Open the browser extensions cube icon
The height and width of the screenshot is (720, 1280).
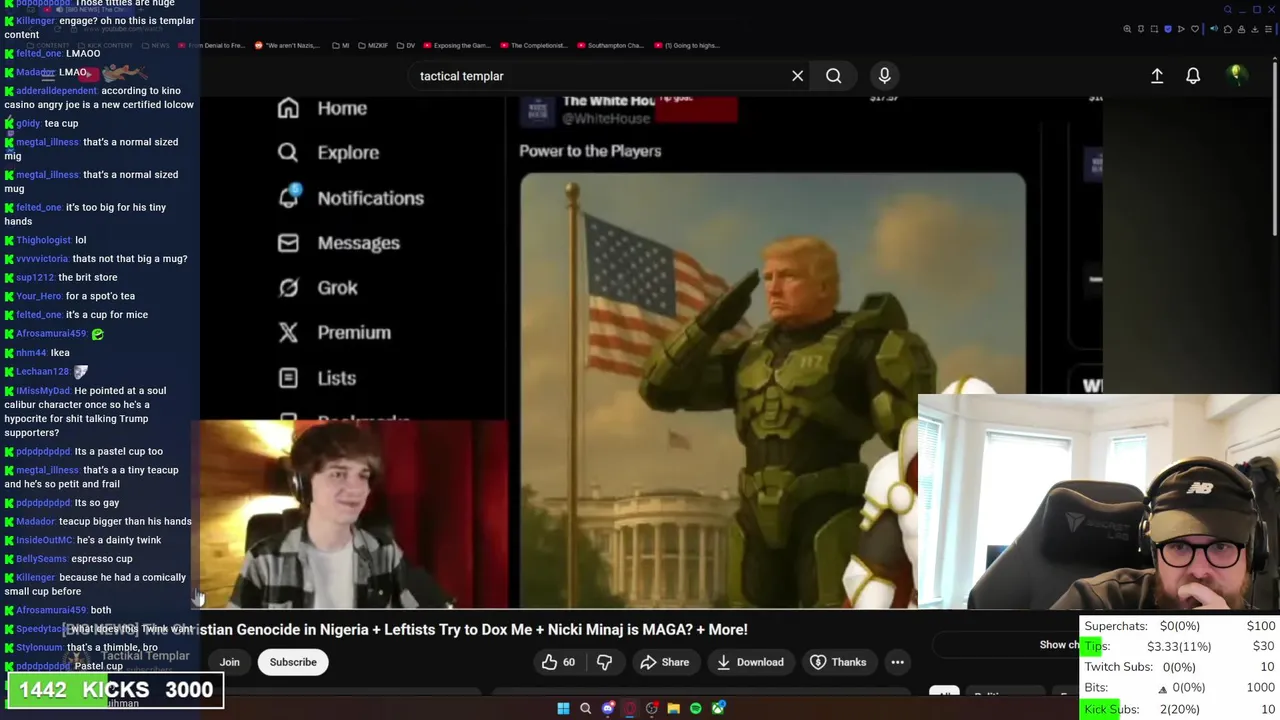1228,29
